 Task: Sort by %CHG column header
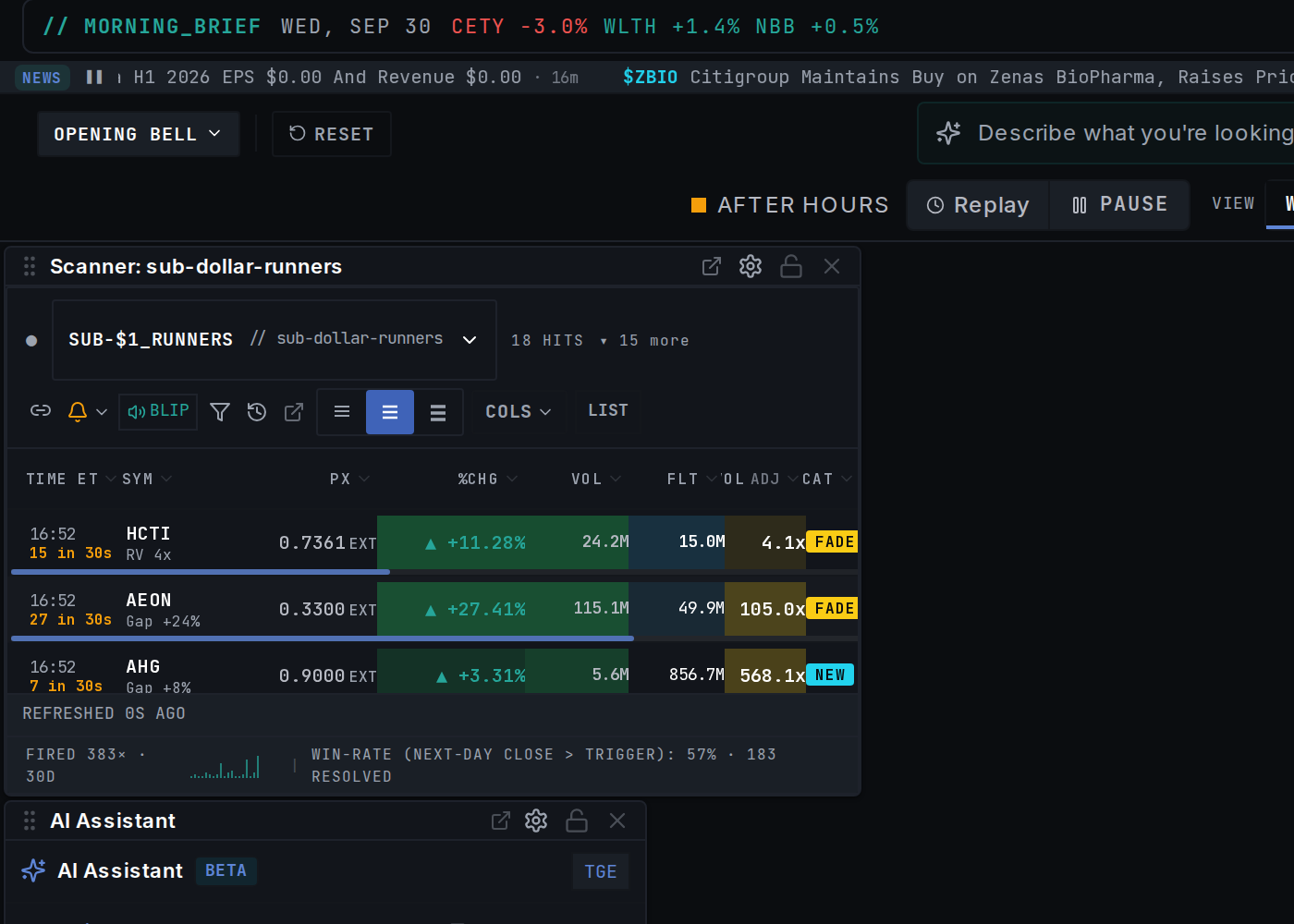pyautogui.click(x=487, y=479)
